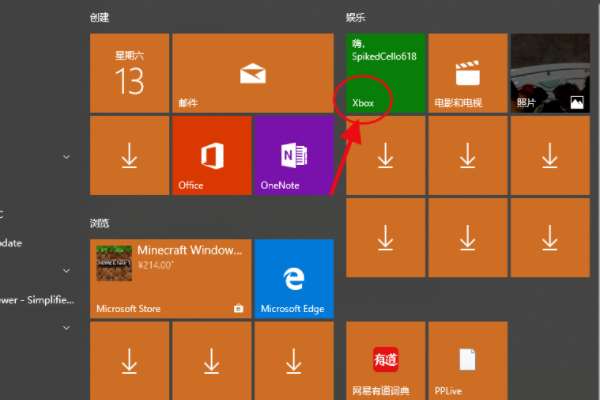Click download tile directly below 电影和电视
This screenshot has width=600, height=400.
tap(468, 155)
